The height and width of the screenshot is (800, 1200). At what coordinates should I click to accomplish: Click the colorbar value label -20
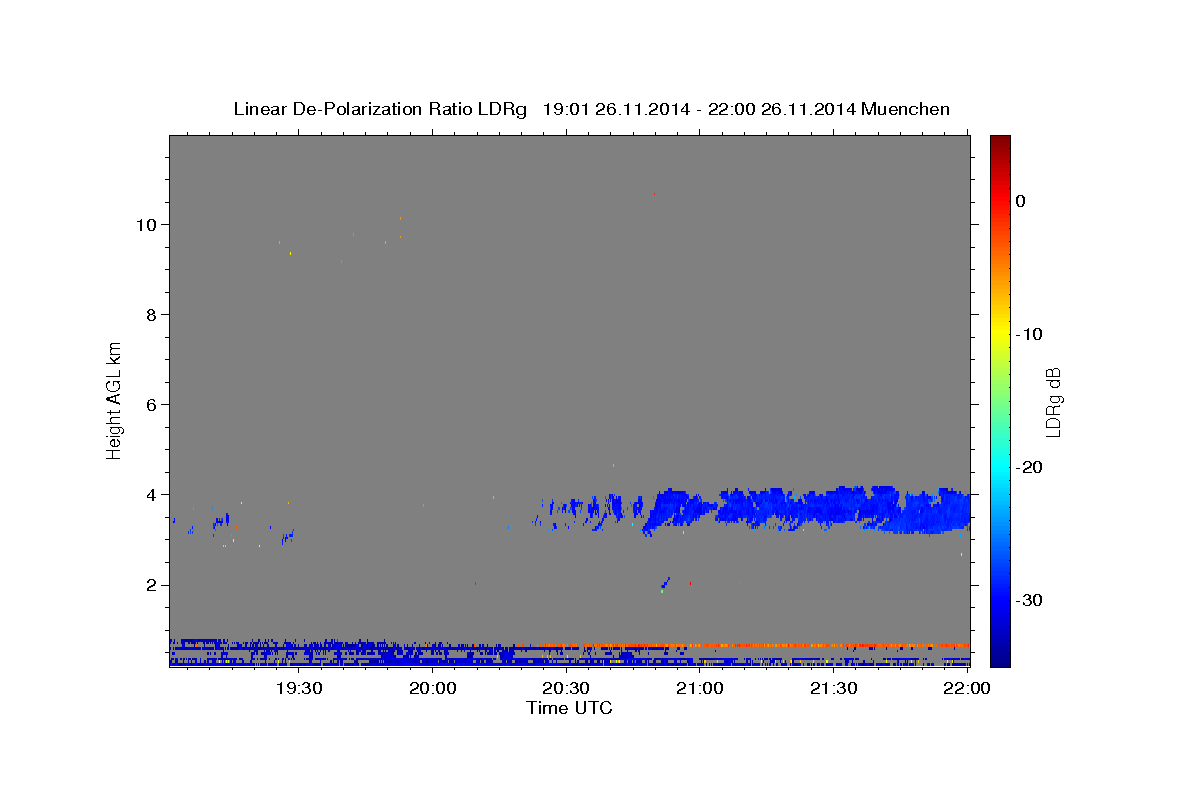coord(1028,467)
